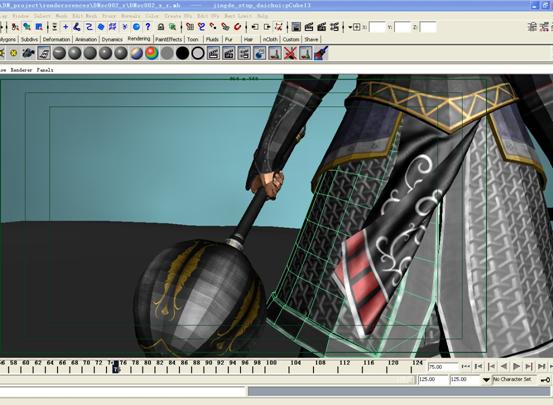The image size is (553, 405).
Task: Click the render globals clapperboard shelf icon
Action: coord(244,53)
